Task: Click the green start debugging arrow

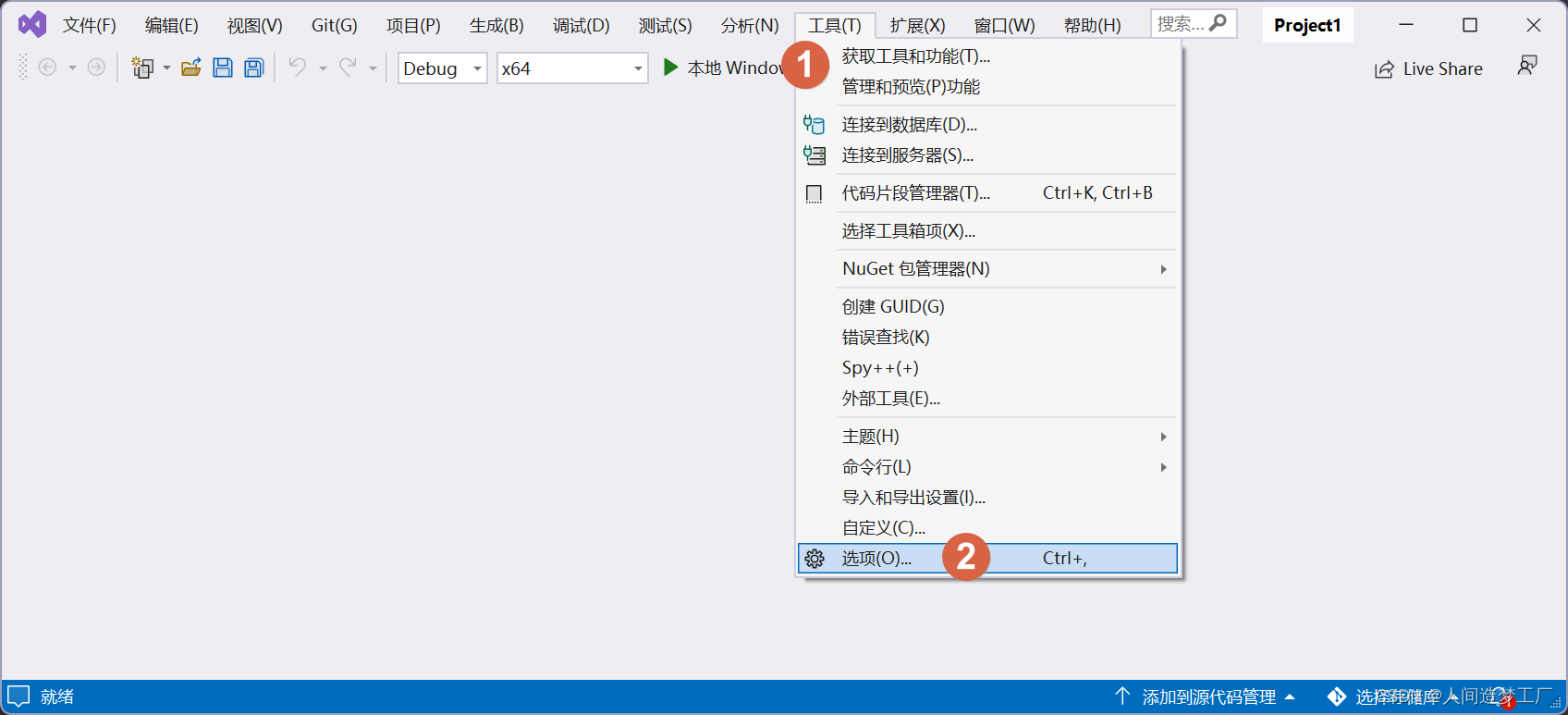Action: coord(670,68)
